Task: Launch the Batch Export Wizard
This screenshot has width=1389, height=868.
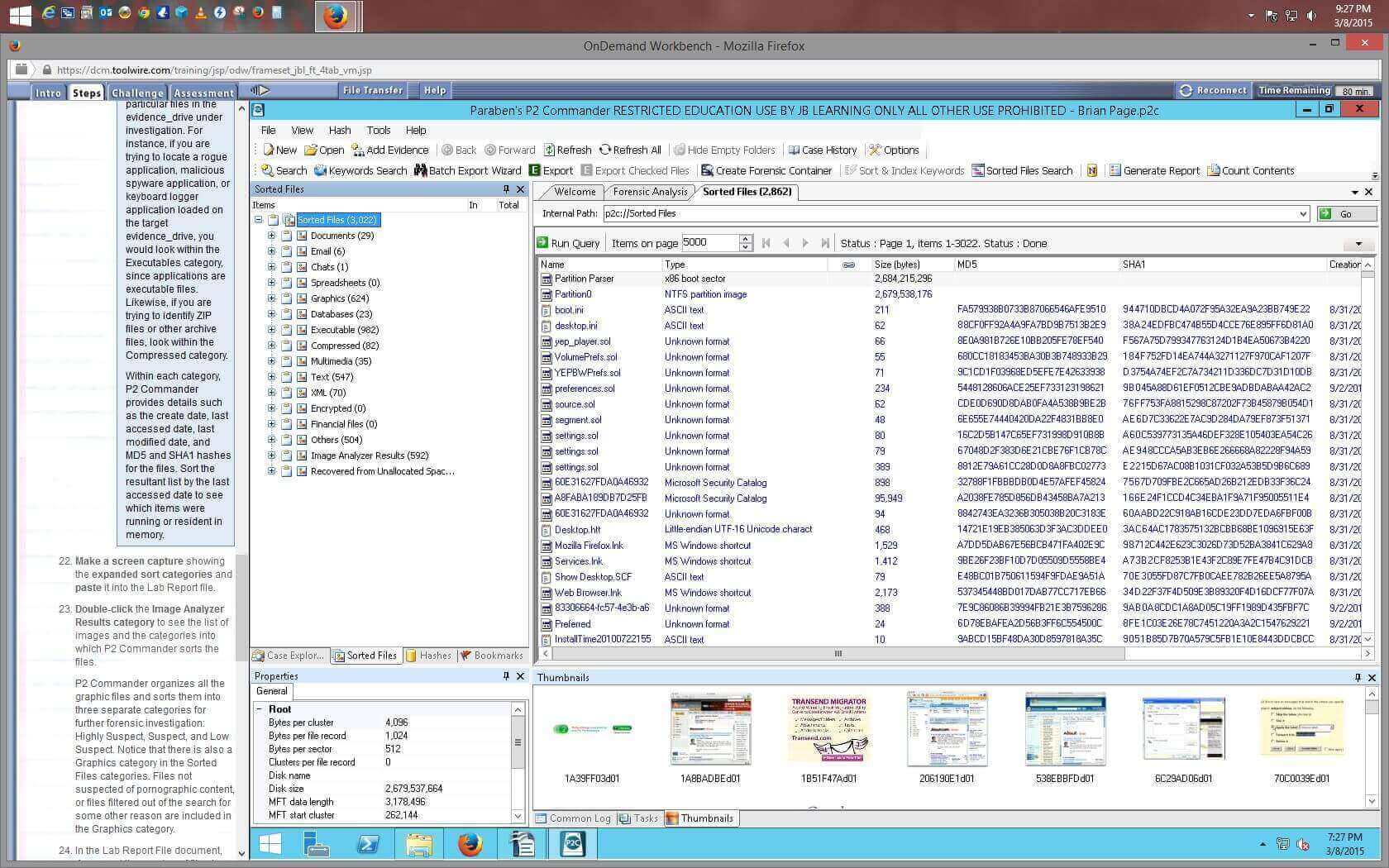Action: point(467,170)
